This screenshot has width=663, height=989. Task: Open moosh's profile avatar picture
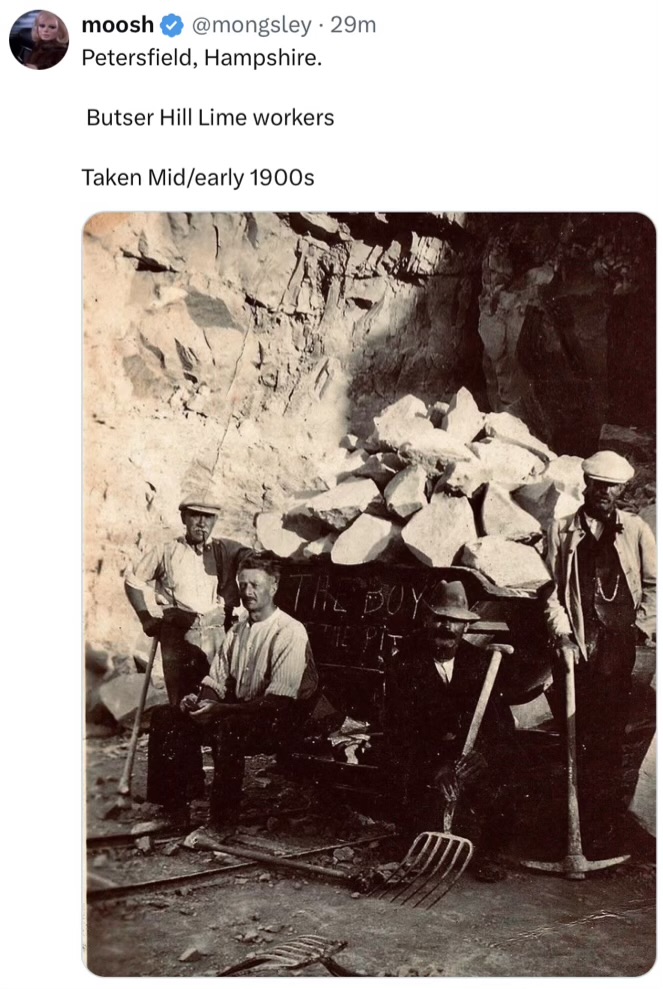coord(38,40)
